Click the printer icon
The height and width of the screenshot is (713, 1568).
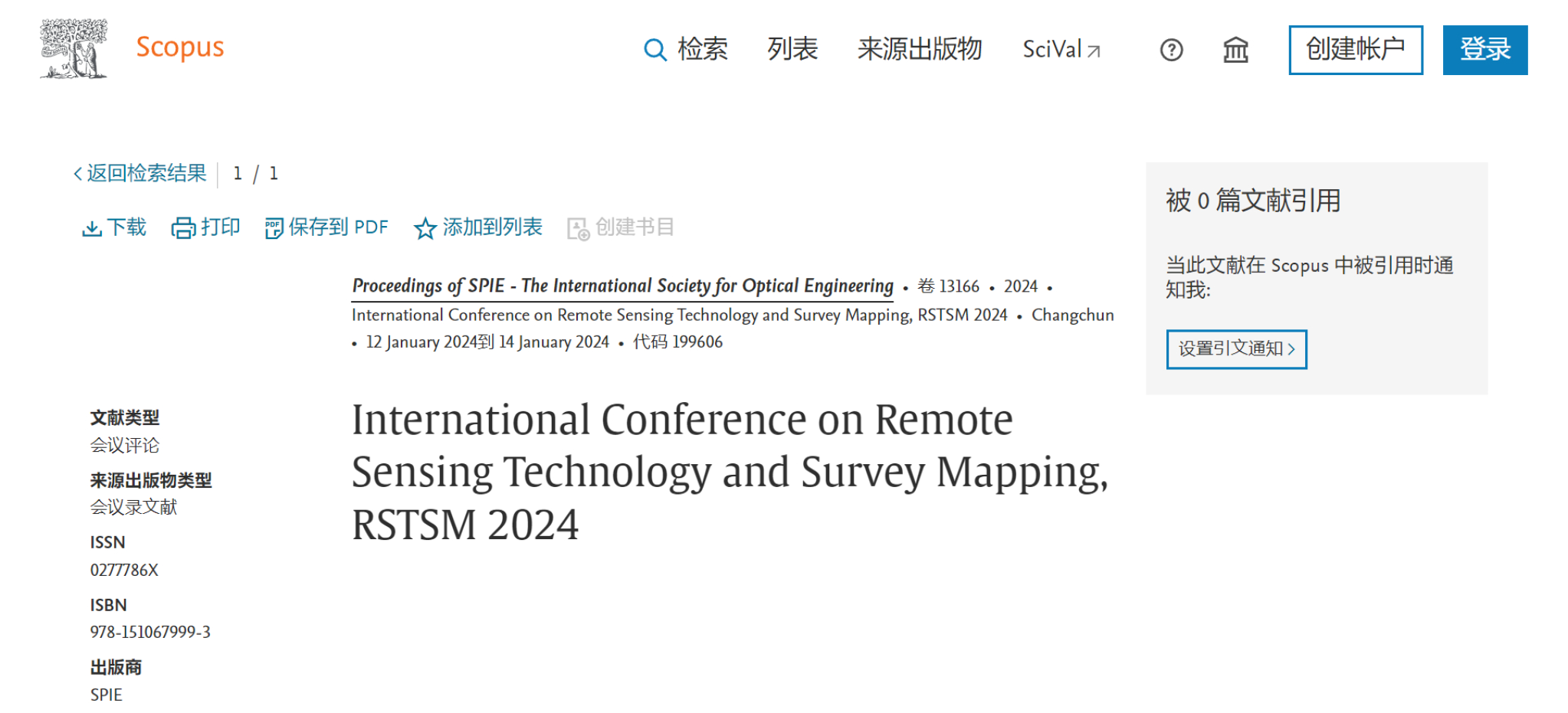(183, 228)
